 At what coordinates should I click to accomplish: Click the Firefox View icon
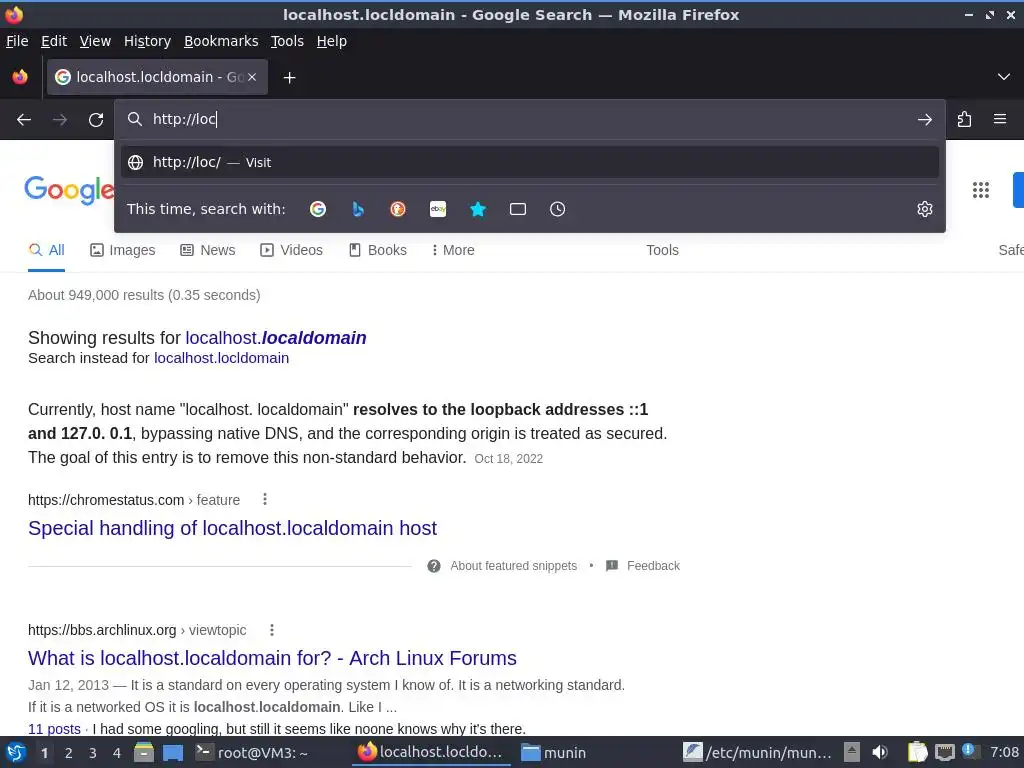[20, 77]
